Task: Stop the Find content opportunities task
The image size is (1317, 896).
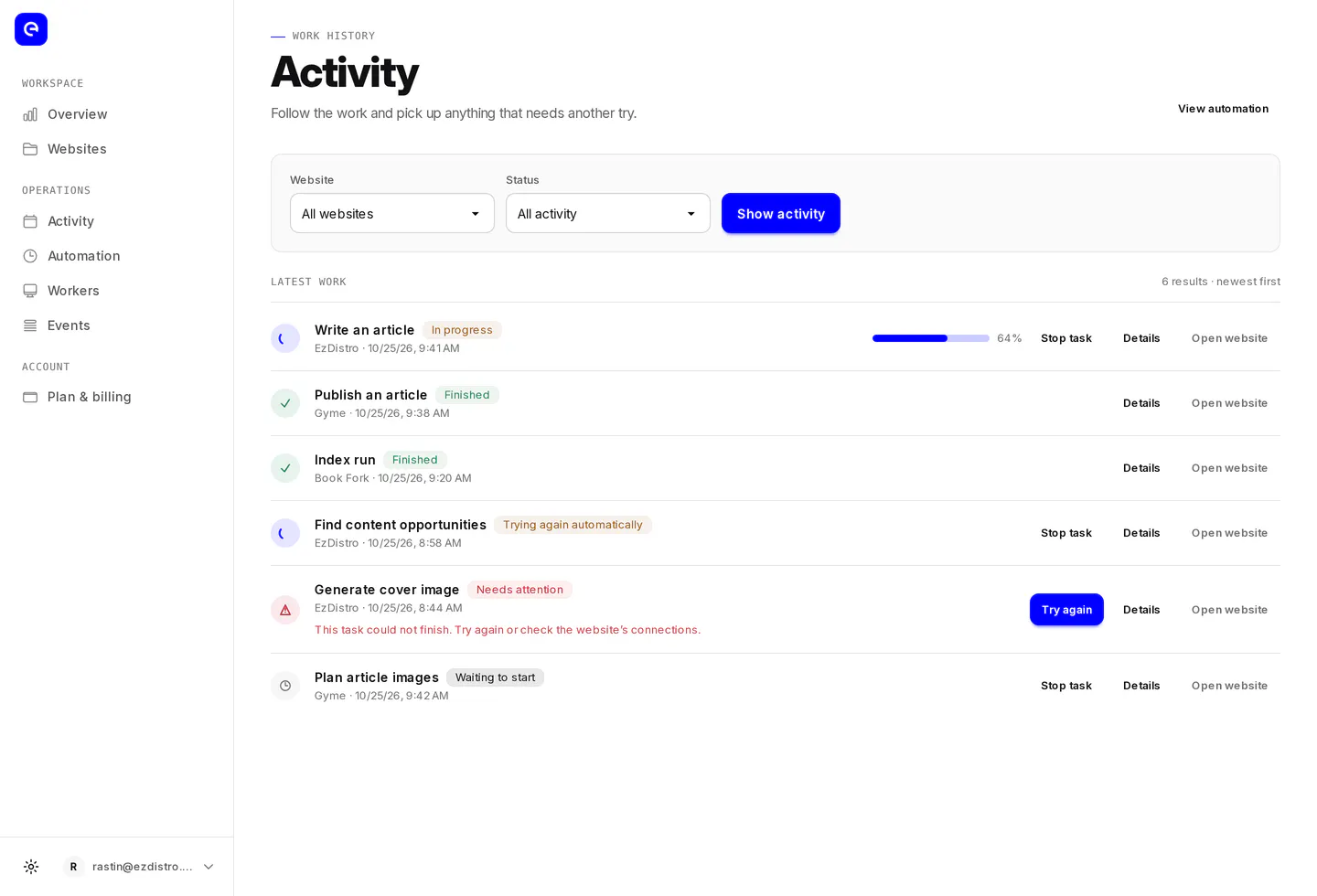Action: [1066, 533]
